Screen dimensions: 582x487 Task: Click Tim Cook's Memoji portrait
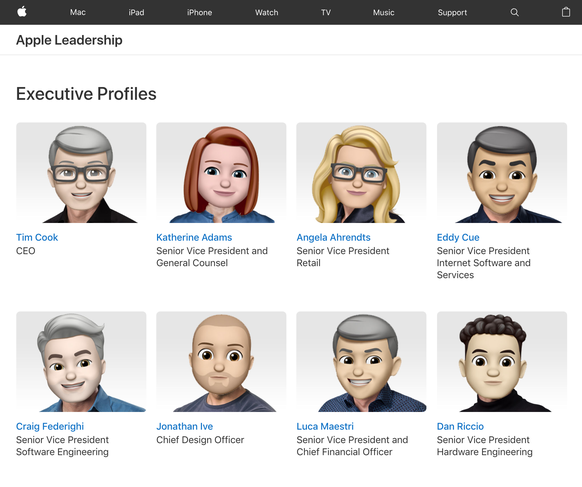(81, 173)
